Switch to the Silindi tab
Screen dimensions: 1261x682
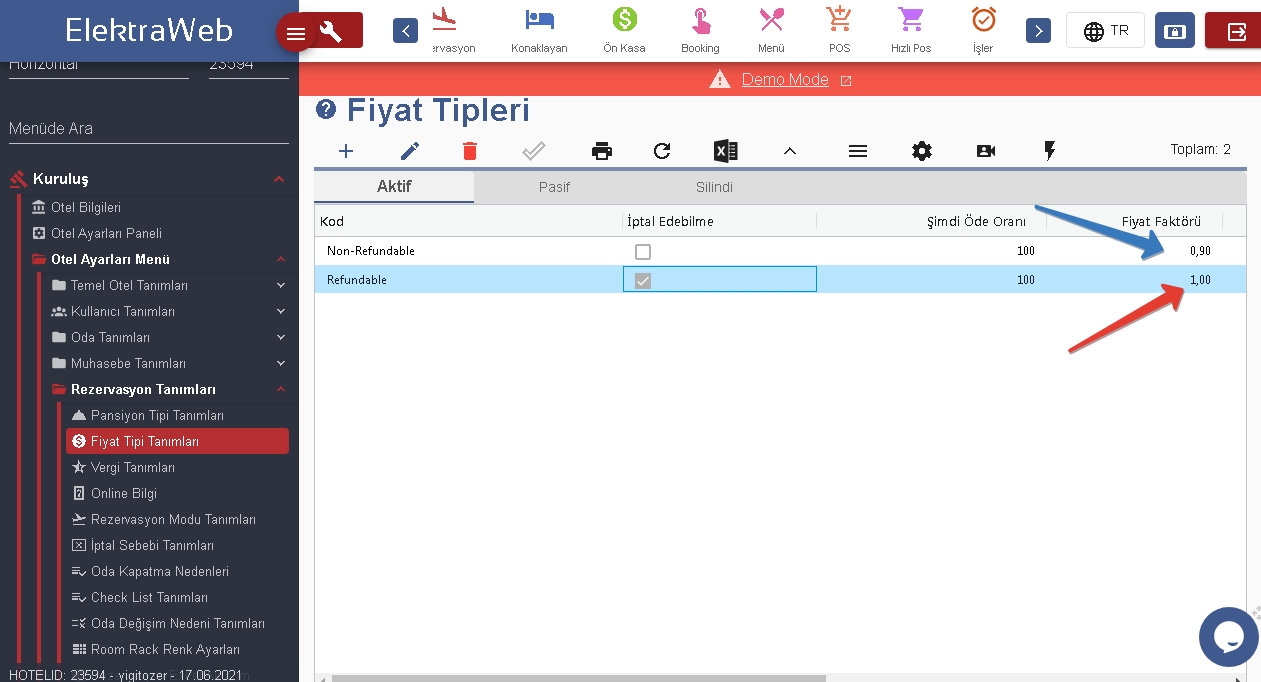pyautogui.click(x=714, y=187)
